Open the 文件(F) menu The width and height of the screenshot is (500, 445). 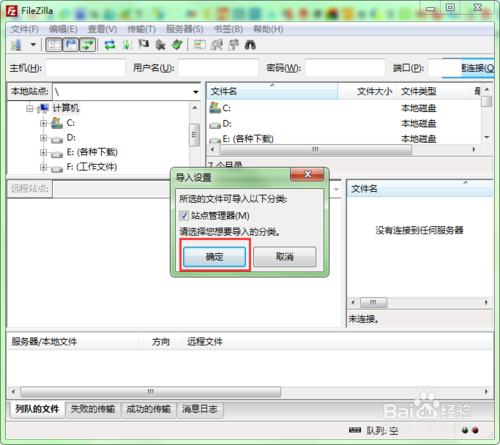pyautogui.click(x=25, y=29)
